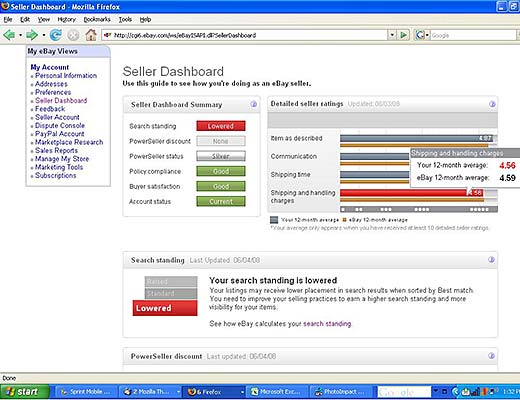The height and width of the screenshot is (400, 520).
Task: Open the Edit menu
Action: tap(25, 19)
